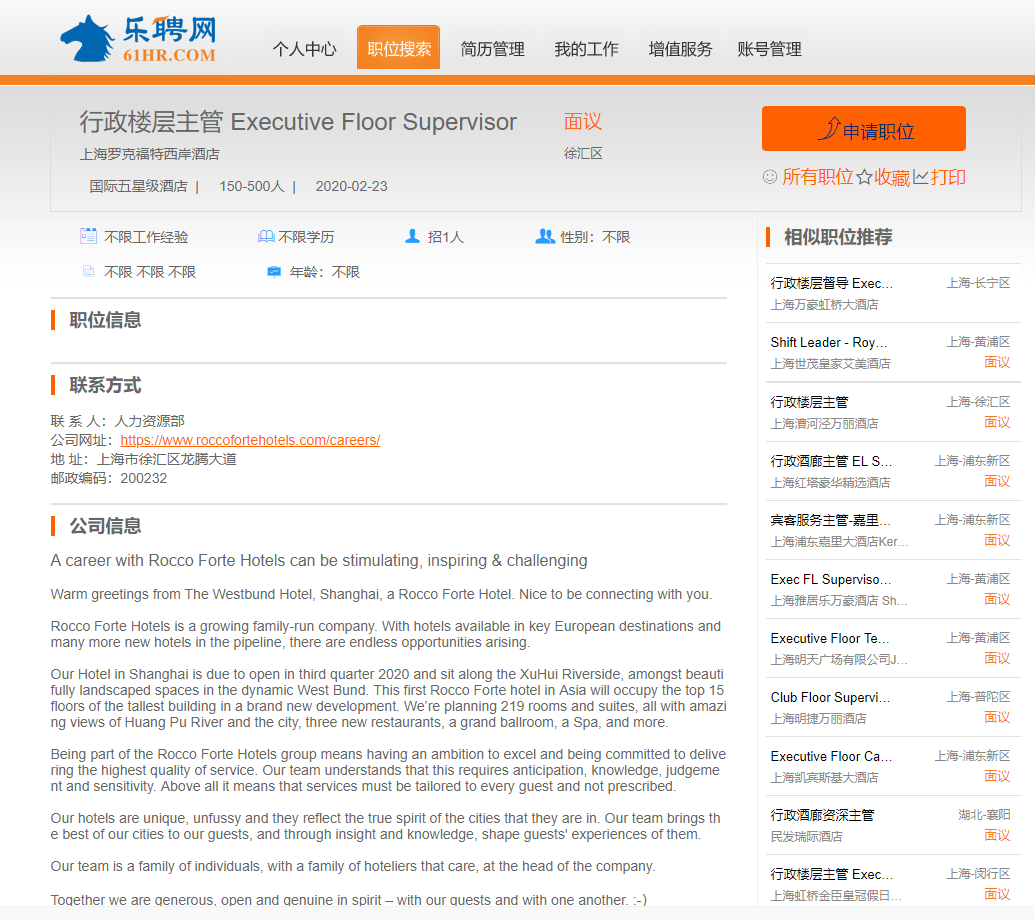Click the book icon next to 不限学历
Image resolution: width=1035 pixels, height=920 pixels.
266,237
